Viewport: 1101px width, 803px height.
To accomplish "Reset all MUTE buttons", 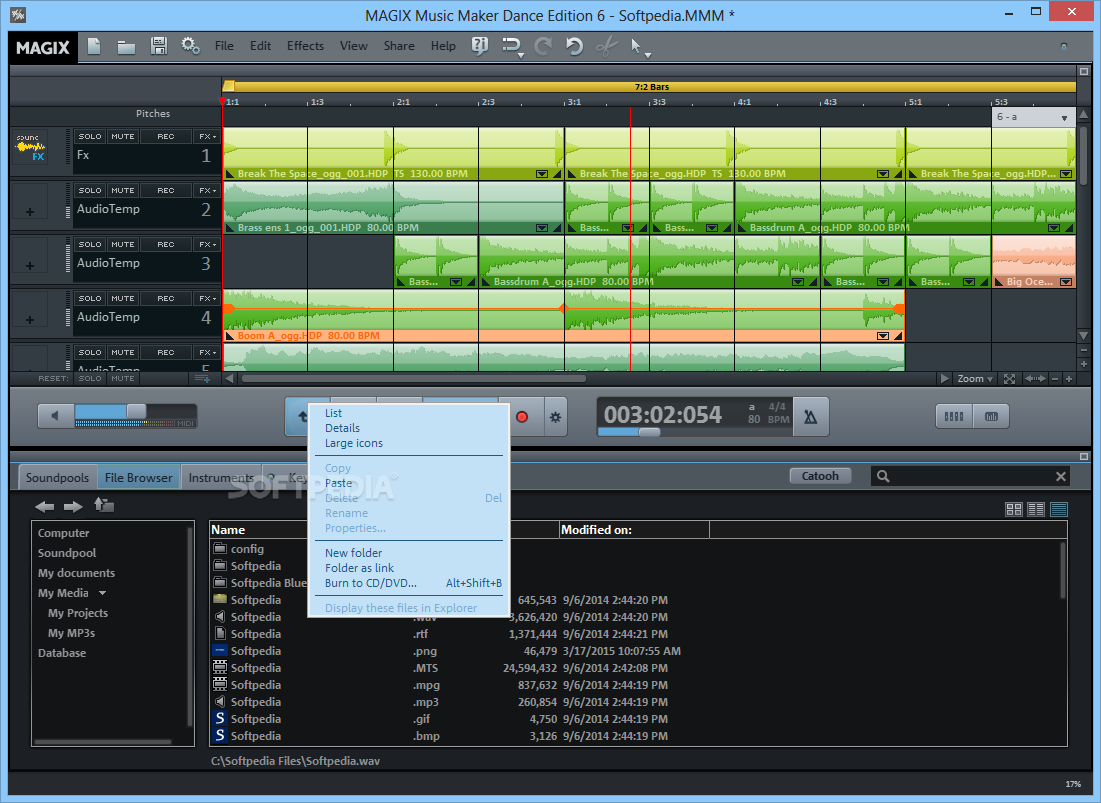I will click(x=123, y=378).
